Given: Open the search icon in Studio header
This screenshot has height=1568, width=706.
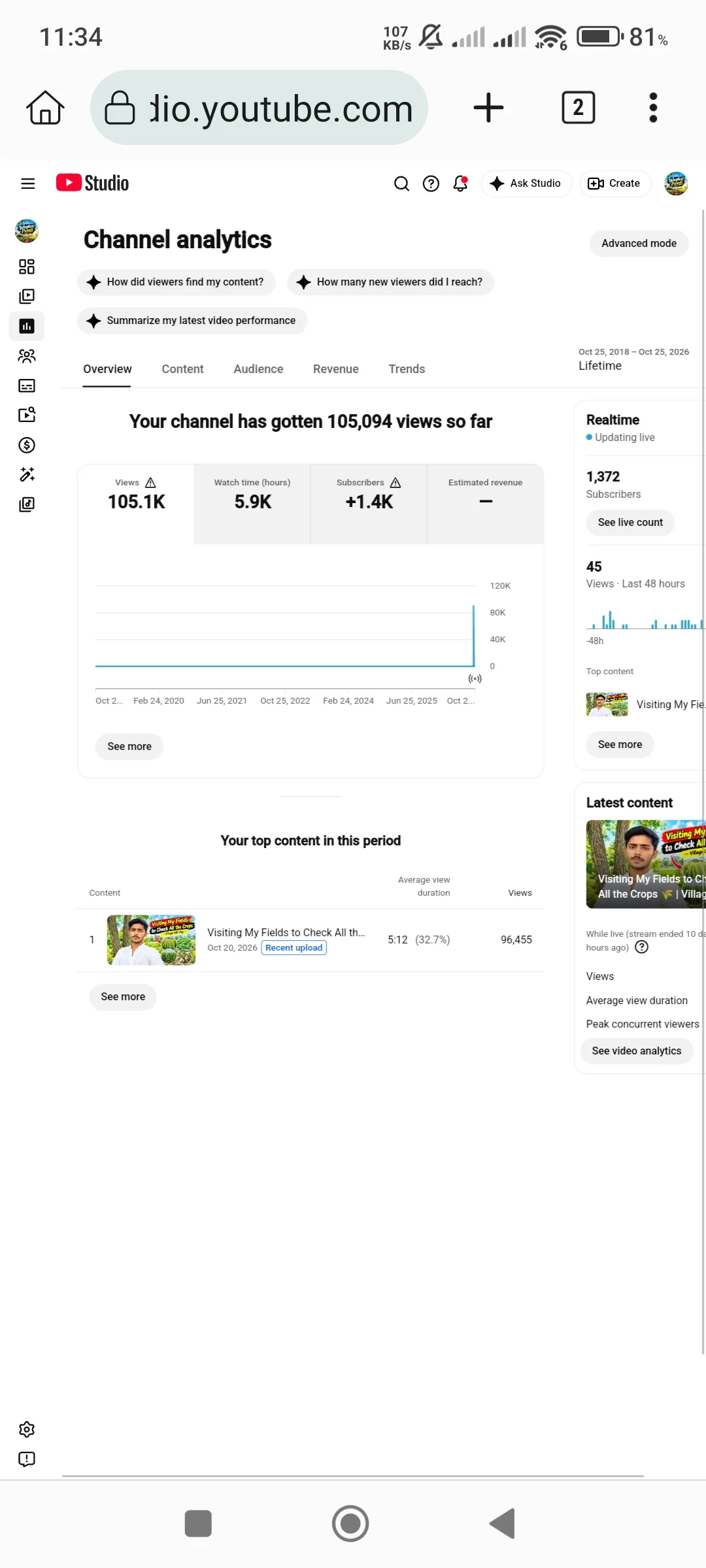Looking at the screenshot, I should (401, 184).
